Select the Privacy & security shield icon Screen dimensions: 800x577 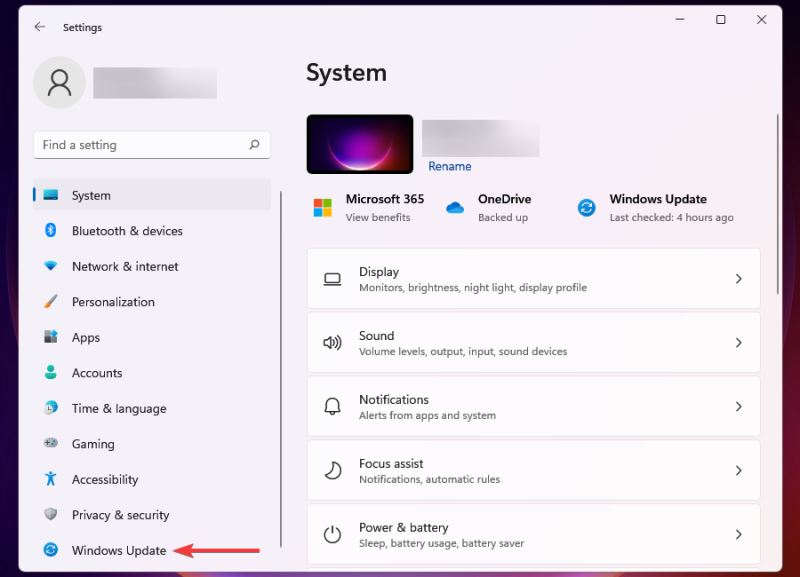click(x=51, y=514)
